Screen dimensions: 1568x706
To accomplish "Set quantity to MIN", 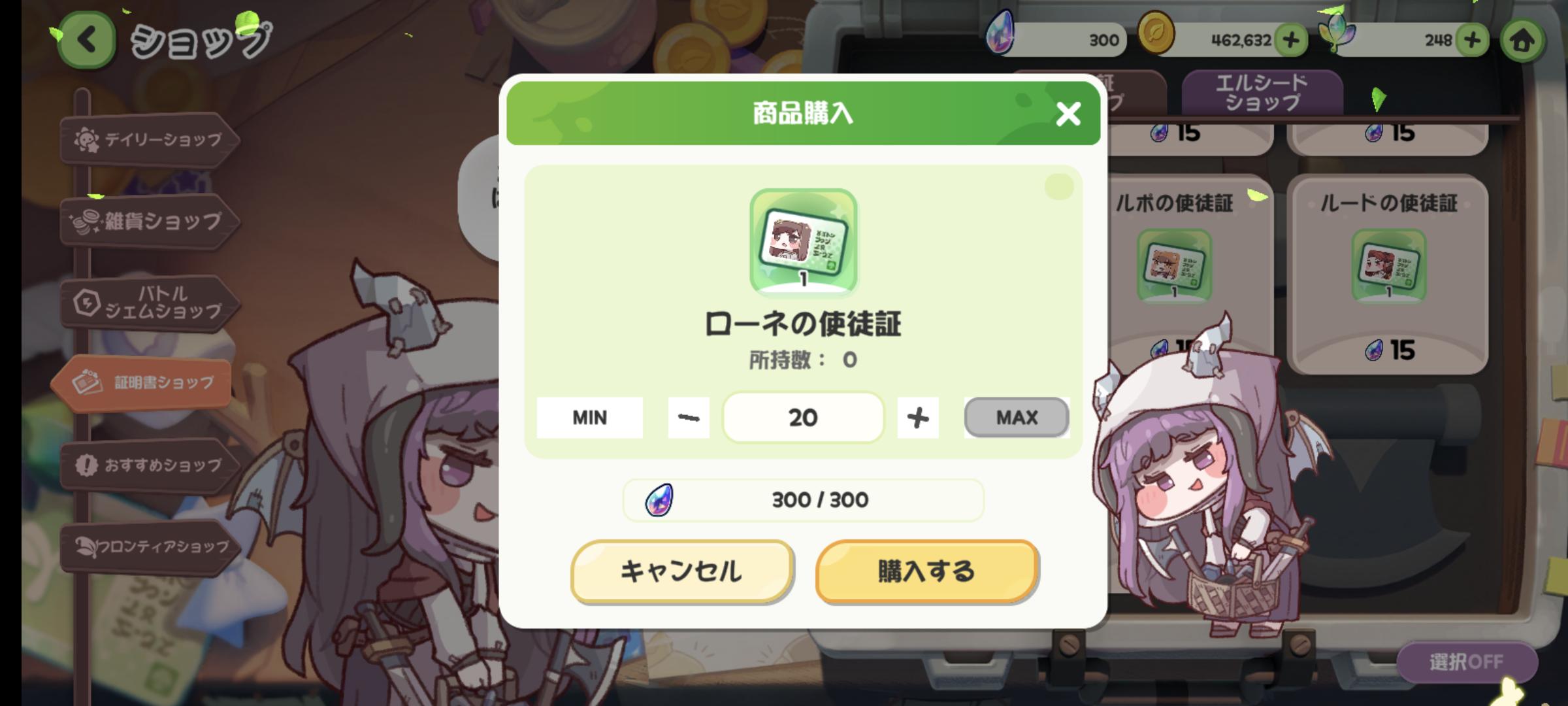I will pos(589,418).
